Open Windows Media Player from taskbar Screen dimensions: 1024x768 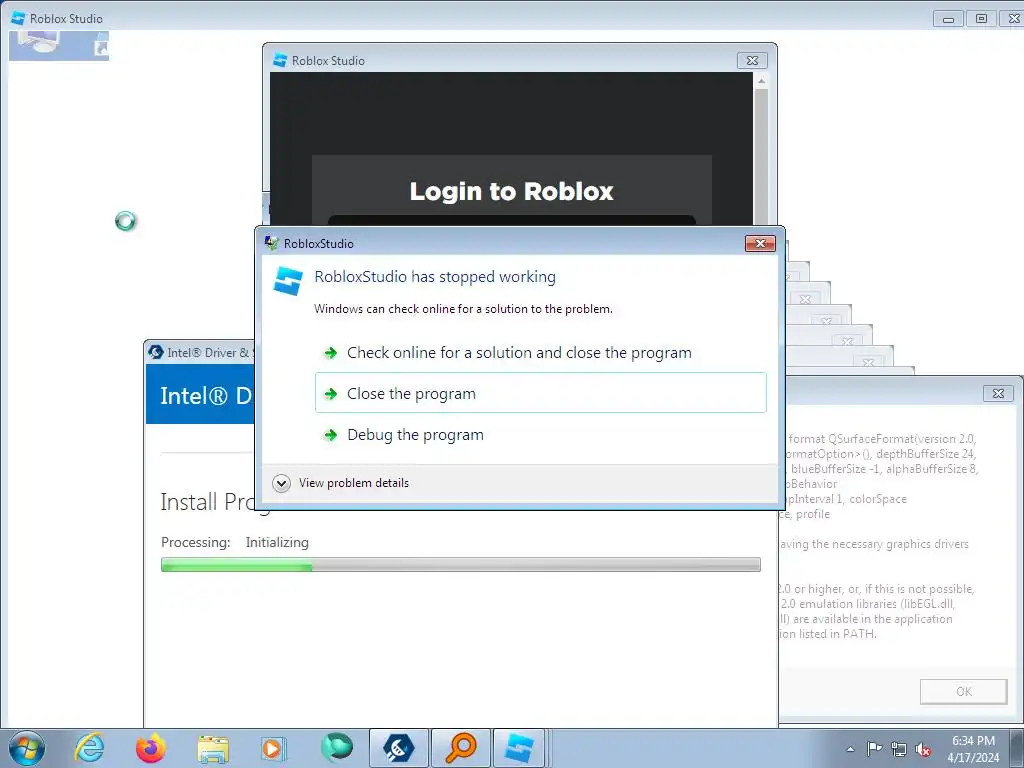click(274, 748)
